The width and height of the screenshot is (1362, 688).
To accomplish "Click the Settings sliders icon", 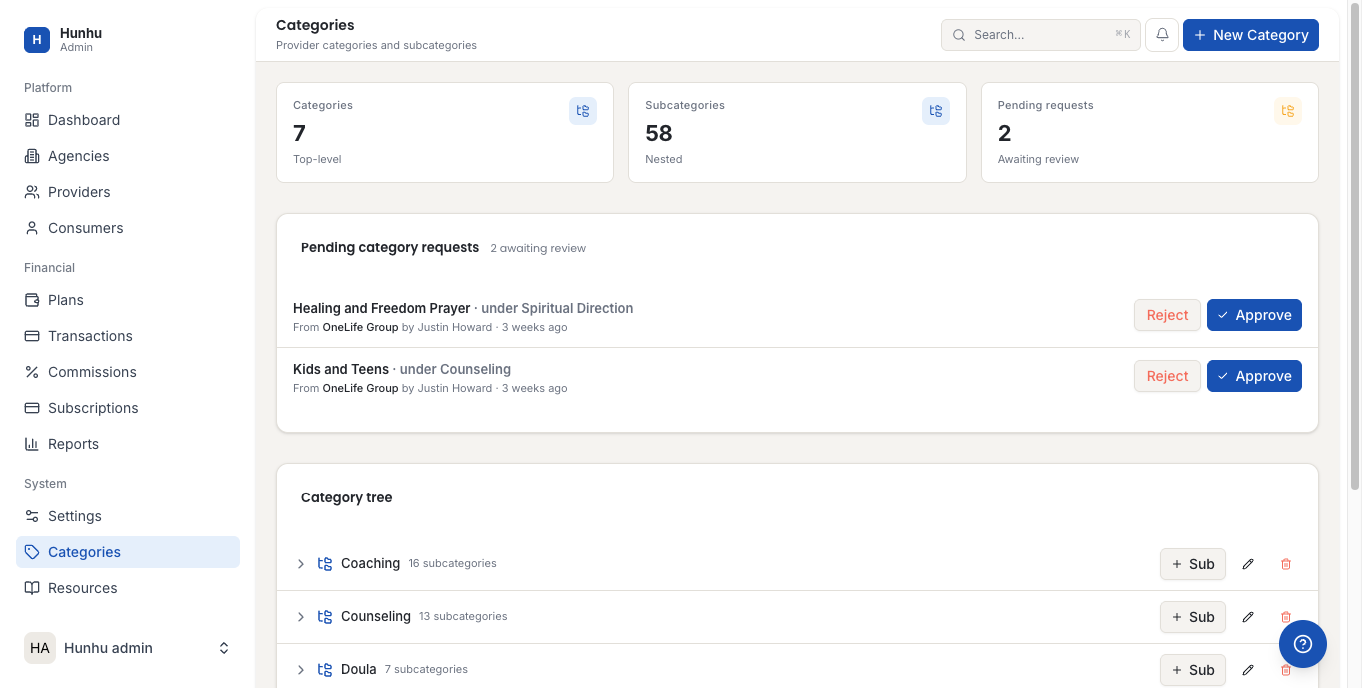I will (x=32, y=516).
